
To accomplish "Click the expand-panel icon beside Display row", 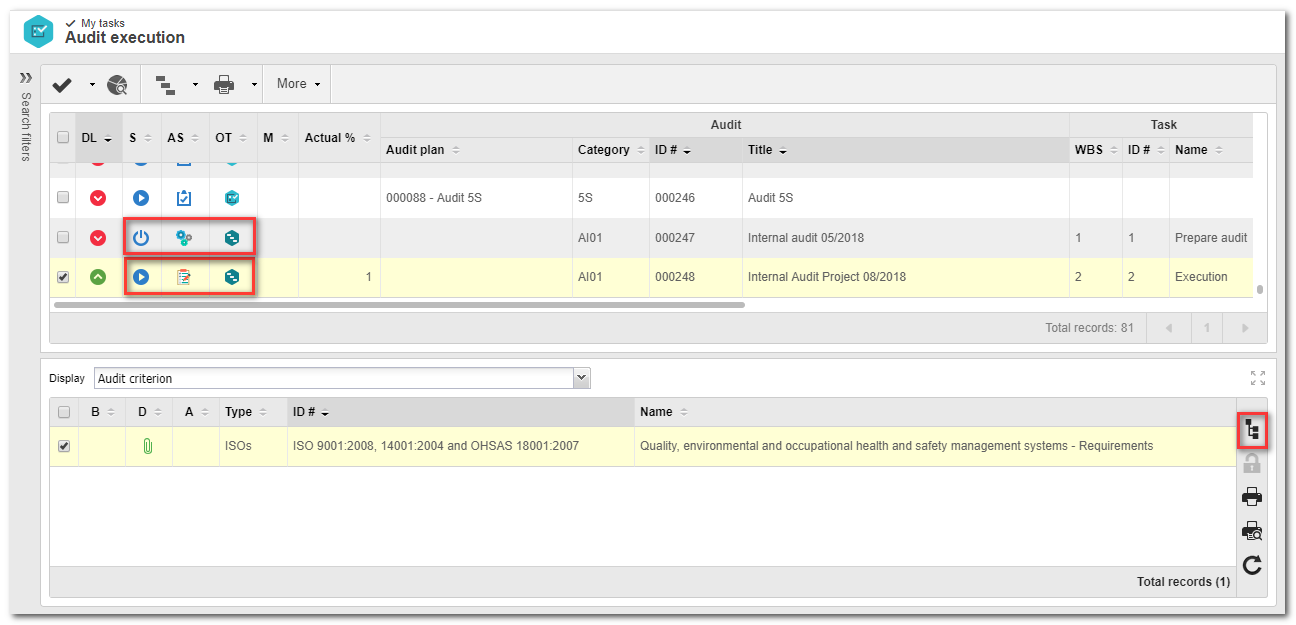I will 1258,378.
